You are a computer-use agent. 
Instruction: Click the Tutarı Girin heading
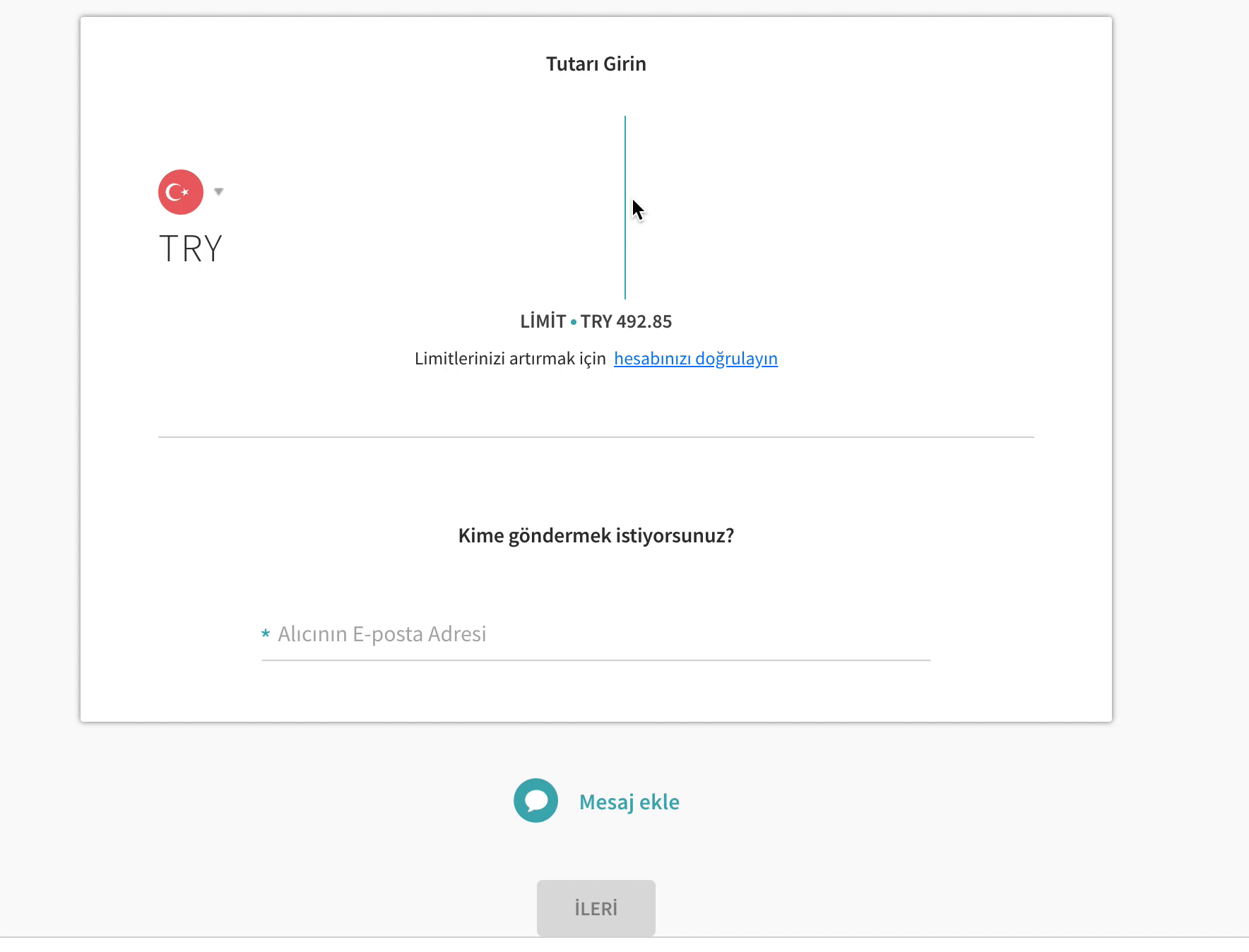(596, 64)
